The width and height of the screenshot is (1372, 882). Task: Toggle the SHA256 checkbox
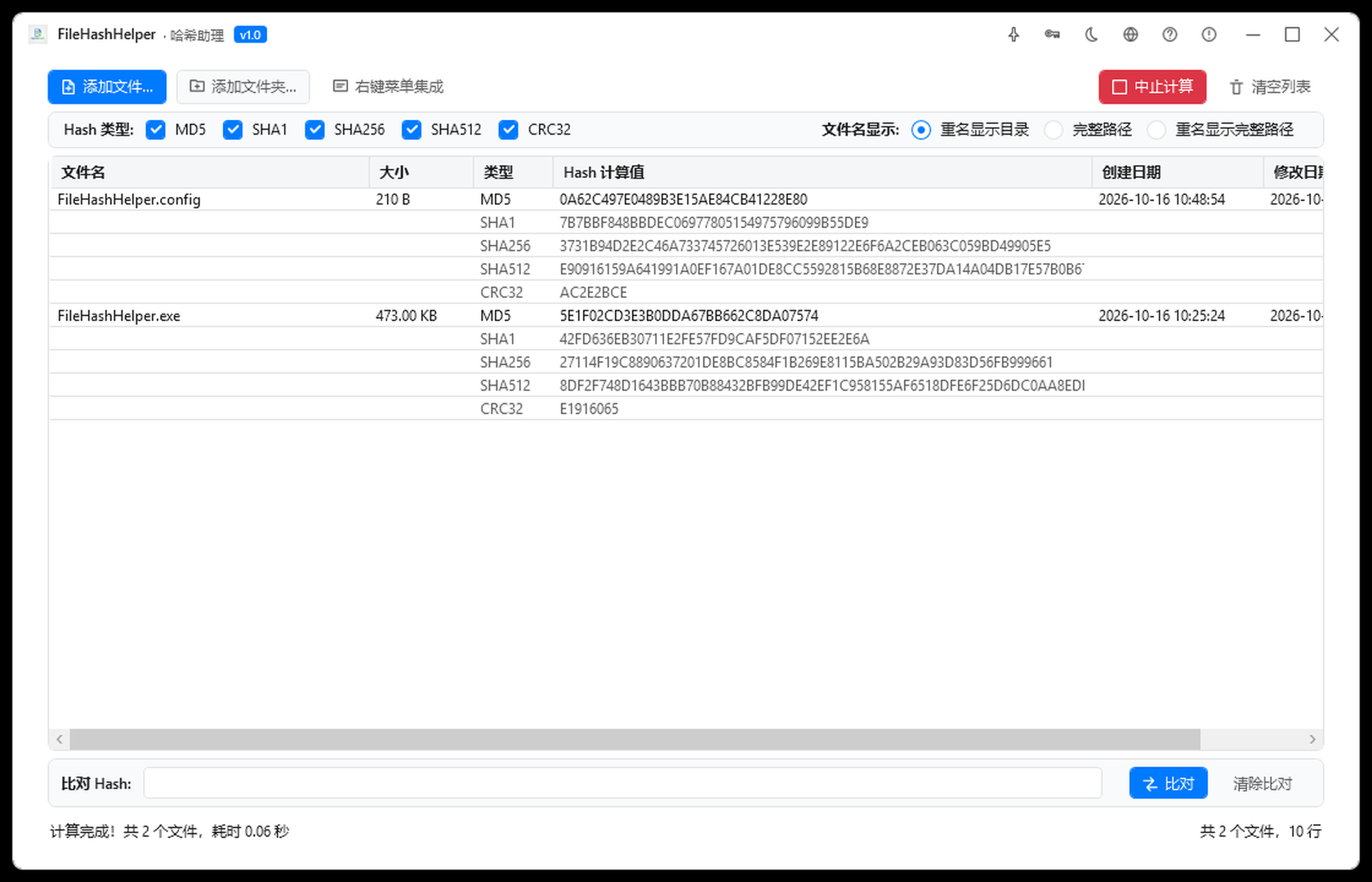314,130
